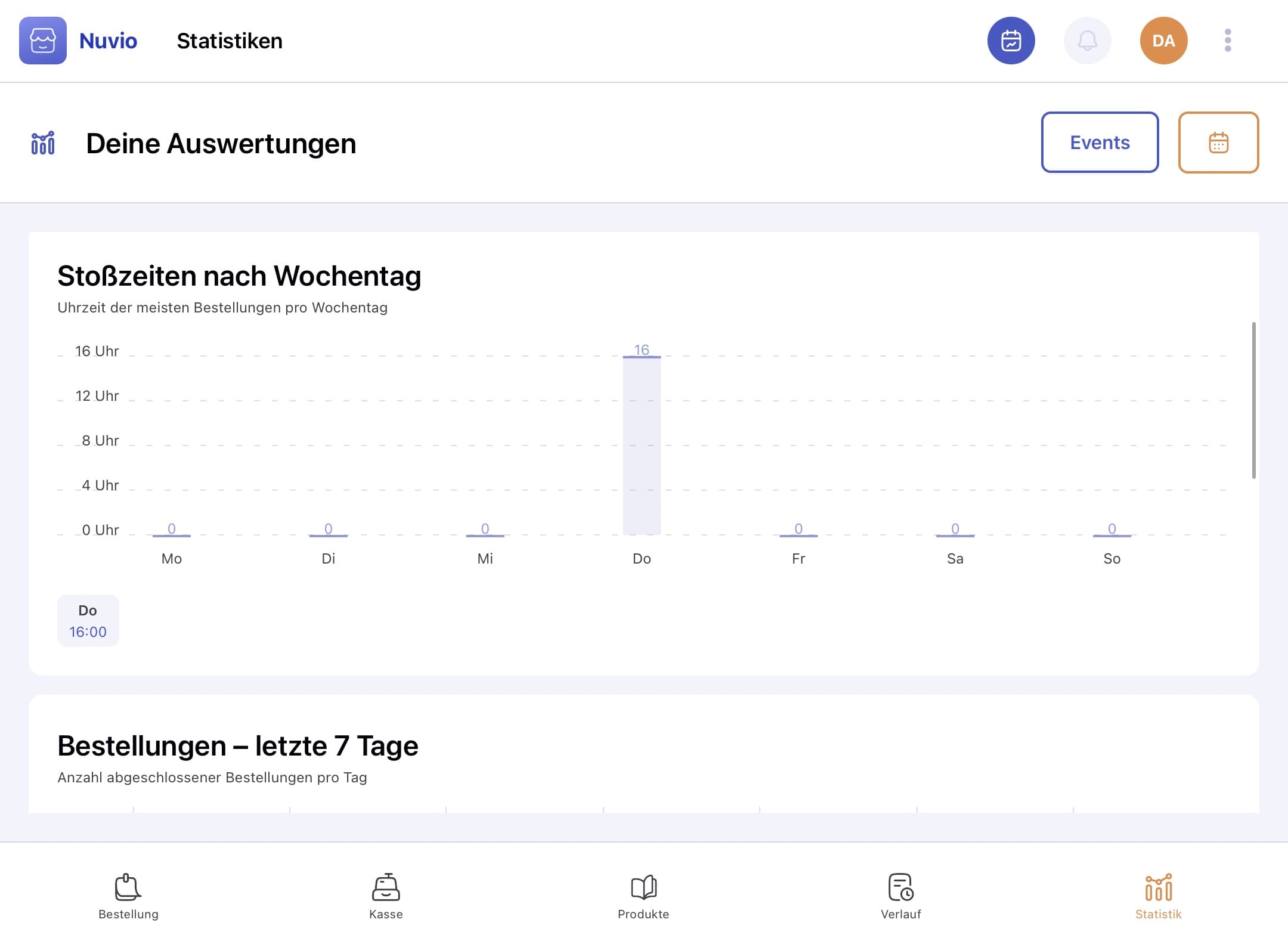1288x941 pixels.
Task: Open the DA user avatar menu
Action: tap(1163, 41)
